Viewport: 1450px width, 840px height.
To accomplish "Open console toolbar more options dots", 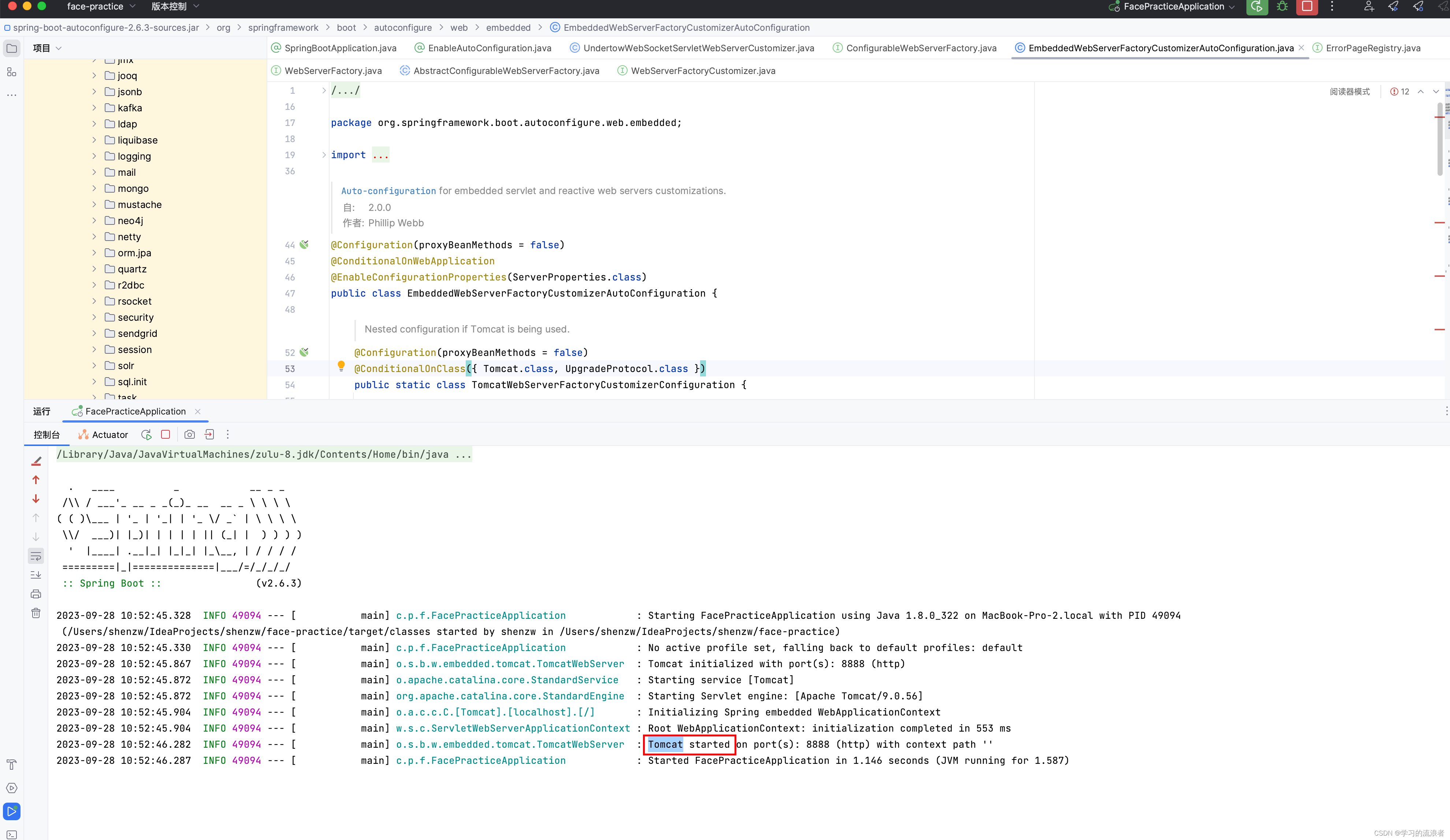I will pyautogui.click(x=227, y=434).
